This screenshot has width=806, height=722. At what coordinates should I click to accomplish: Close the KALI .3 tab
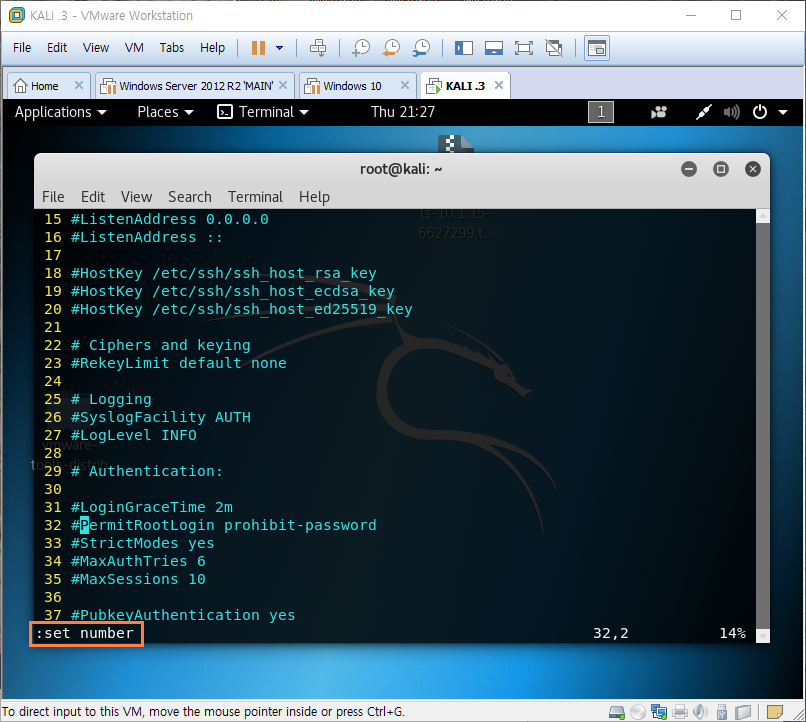pyautogui.click(x=499, y=85)
